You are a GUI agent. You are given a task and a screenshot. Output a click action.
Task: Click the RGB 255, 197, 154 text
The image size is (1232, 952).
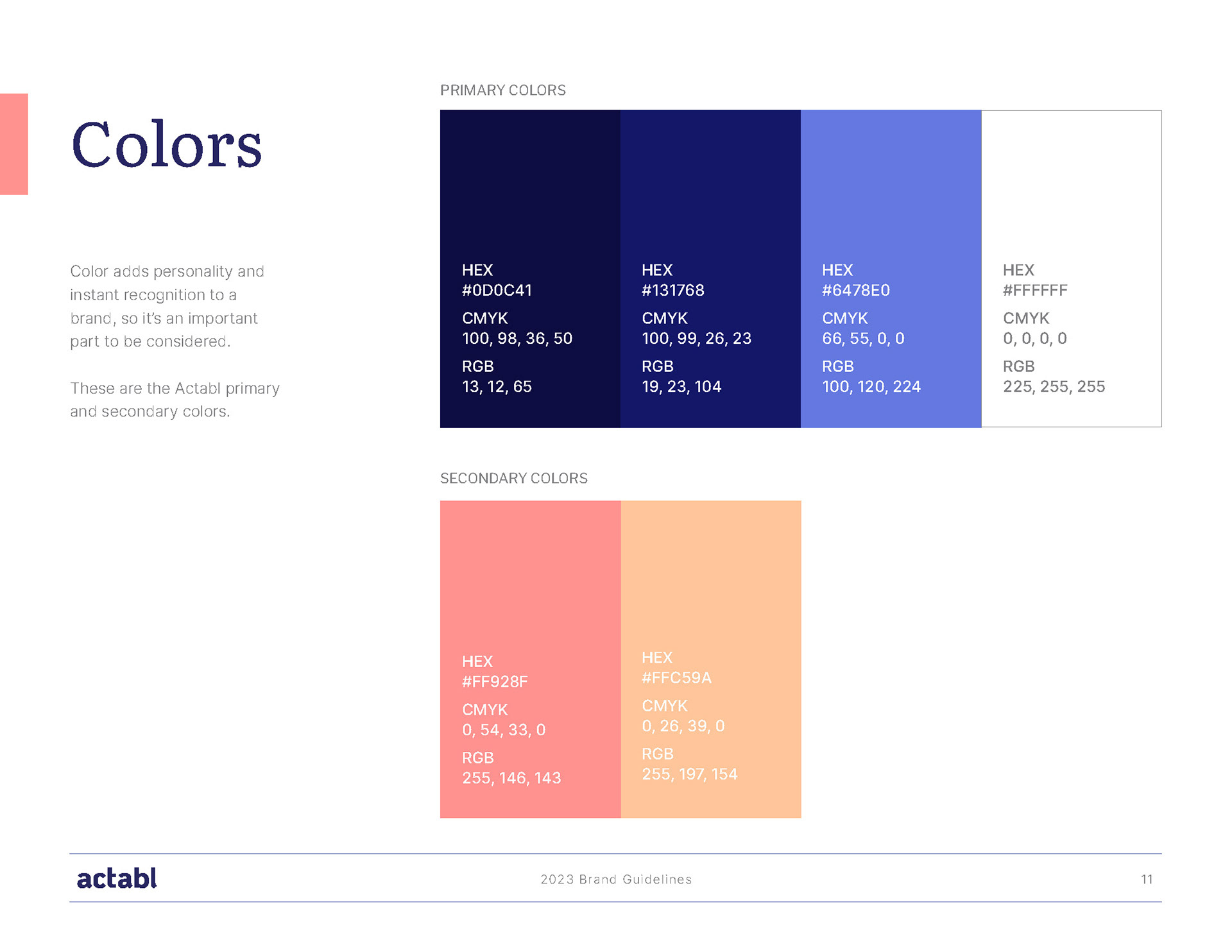689,774
